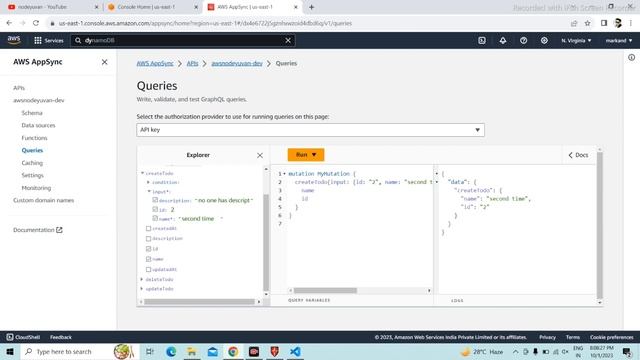Image resolution: width=640 pixels, height=360 pixels.
Task: Open the help question mark icon
Action: click(523, 40)
